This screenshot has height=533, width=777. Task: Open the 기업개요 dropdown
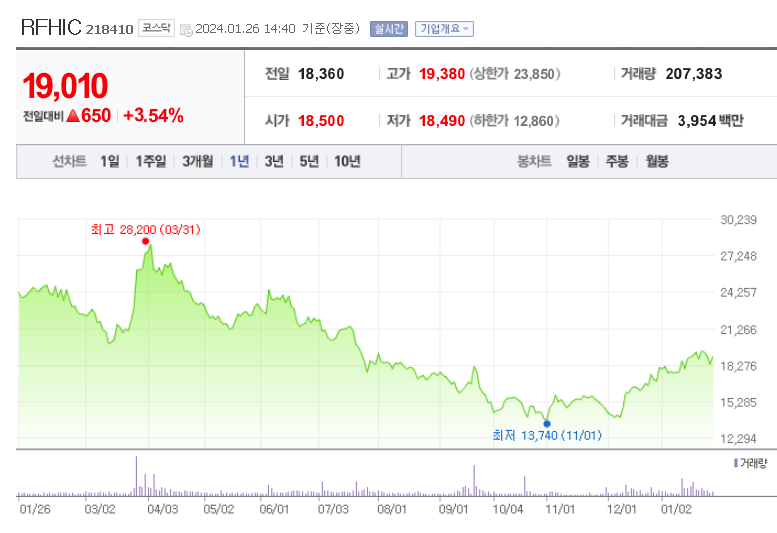[x=444, y=29]
